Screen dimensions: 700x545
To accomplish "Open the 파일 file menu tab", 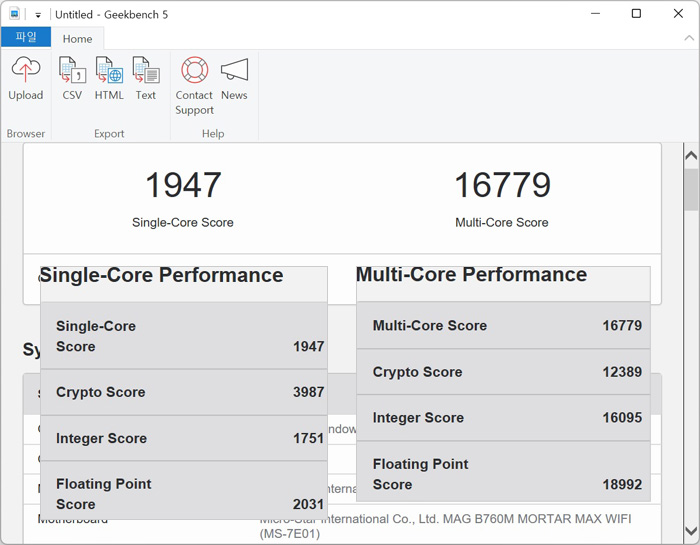I will point(26,37).
